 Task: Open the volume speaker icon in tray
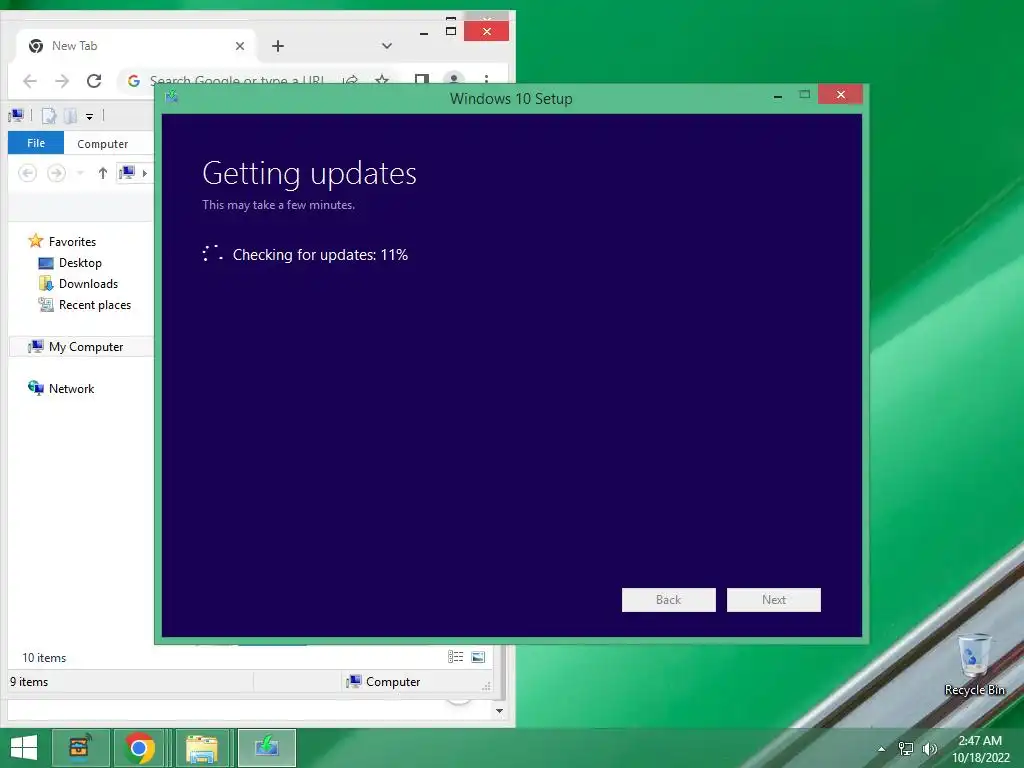929,749
